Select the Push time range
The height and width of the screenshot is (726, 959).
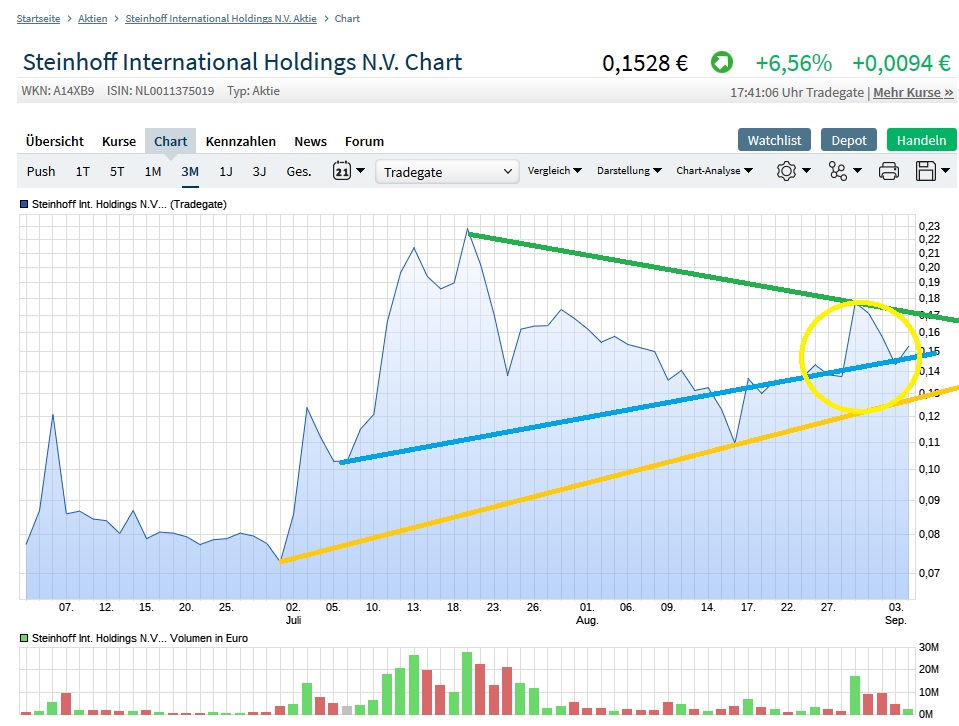(x=41, y=171)
